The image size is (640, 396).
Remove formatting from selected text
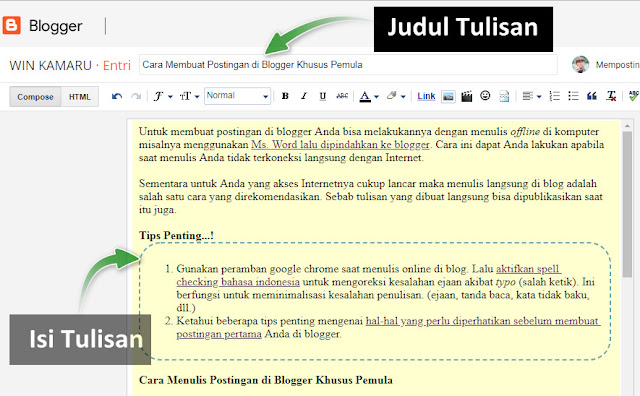[x=611, y=96]
